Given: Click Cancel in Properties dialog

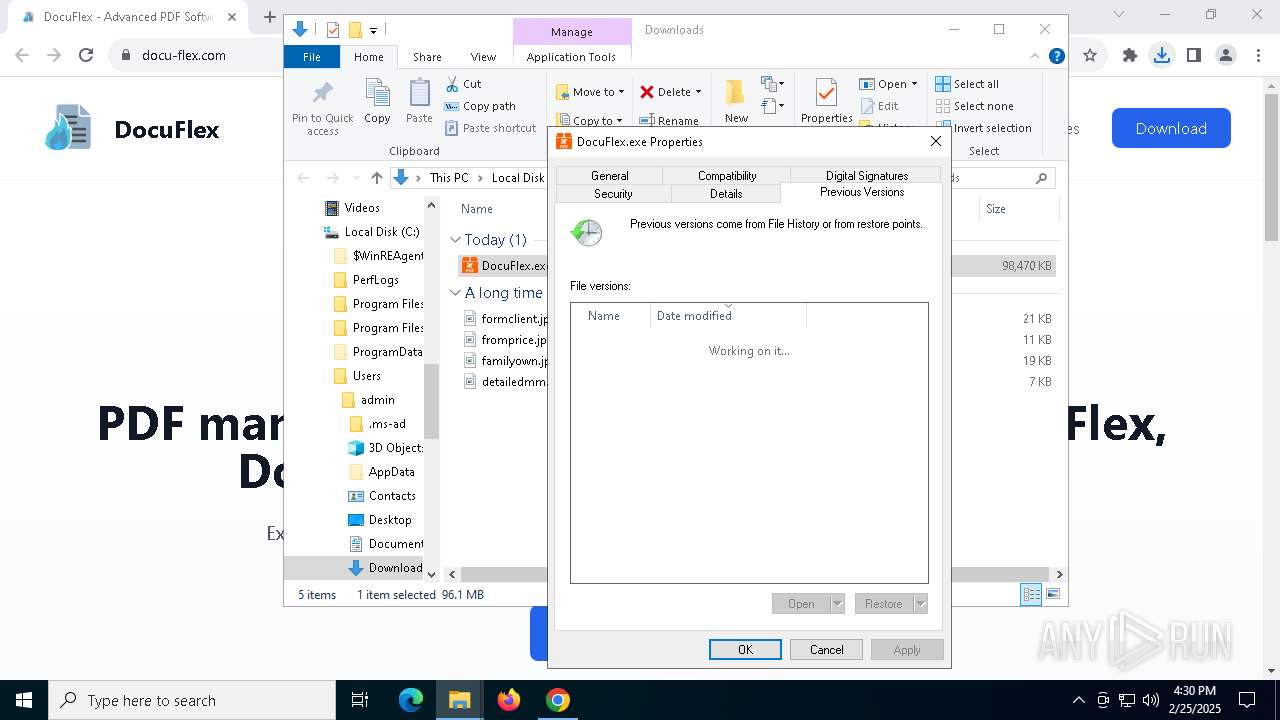Looking at the screenshot, I should [x=826, y=650].
